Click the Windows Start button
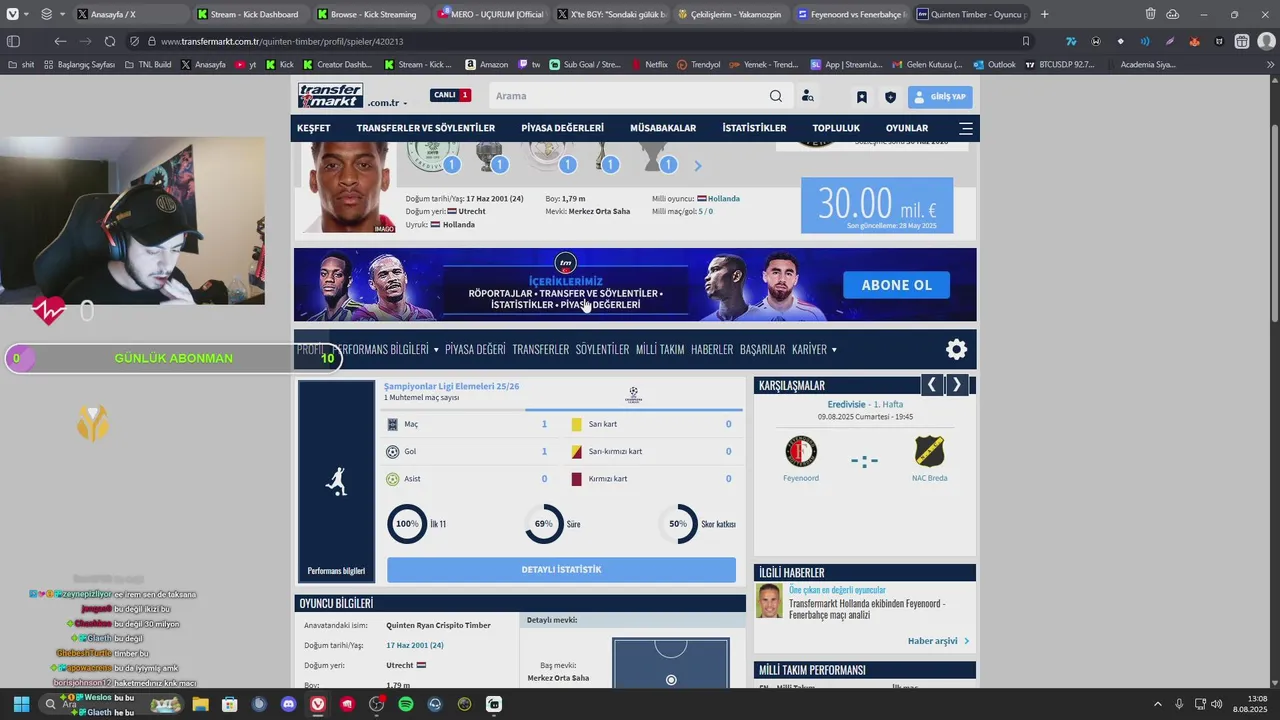Image resolution: width=1280 pixels, height=720 pixels. click(21, 704)
